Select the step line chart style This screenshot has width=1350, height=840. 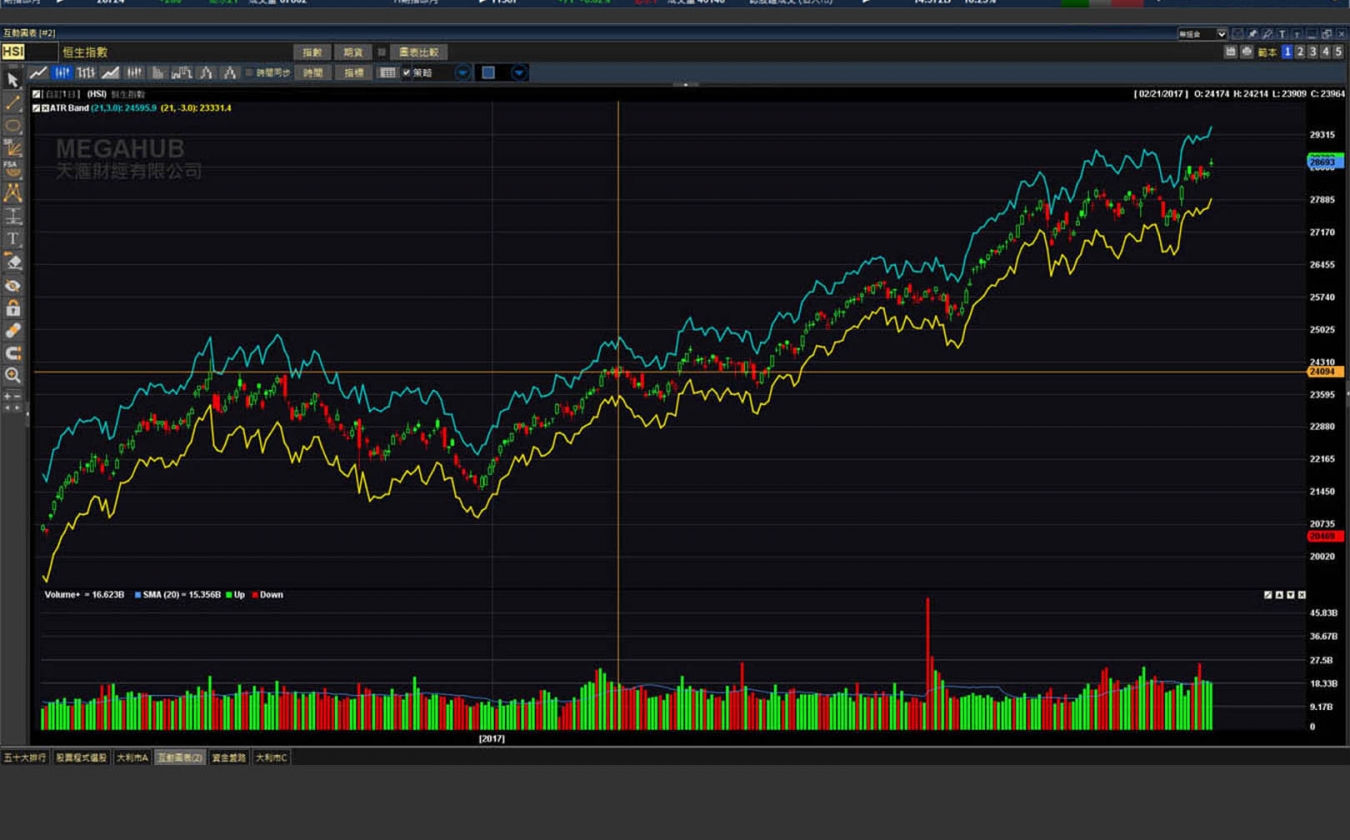[x=182, y=73]
